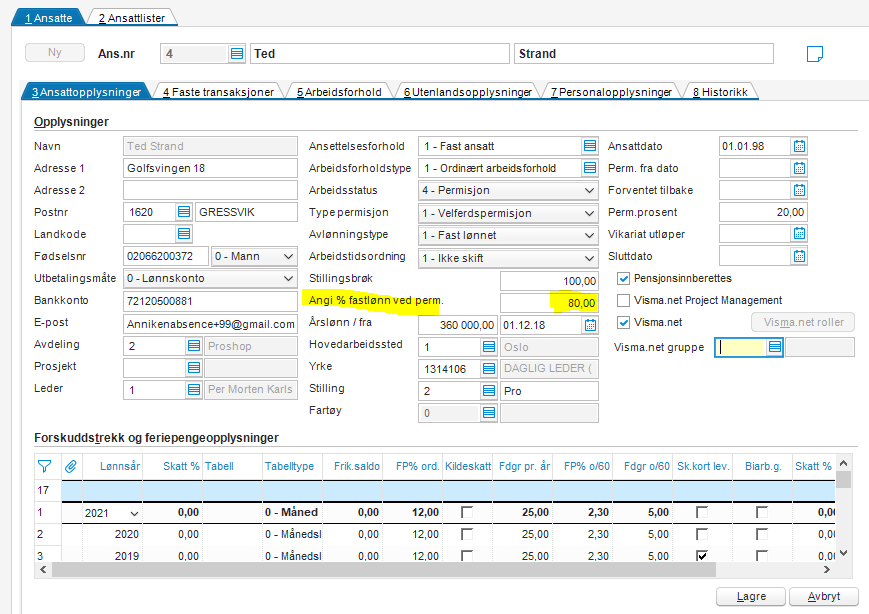Open the note icon beside the Strand name
Viewport: 869px width, 614px height.
(x=815, y=54)
